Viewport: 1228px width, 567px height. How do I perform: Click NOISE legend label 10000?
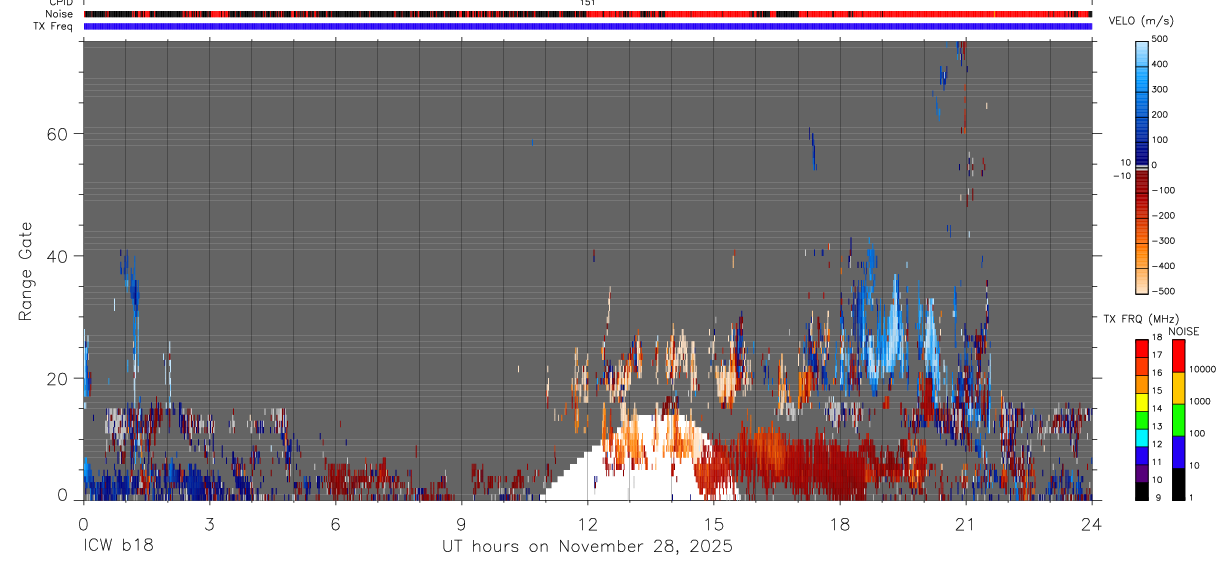[x=1204, y=369]
